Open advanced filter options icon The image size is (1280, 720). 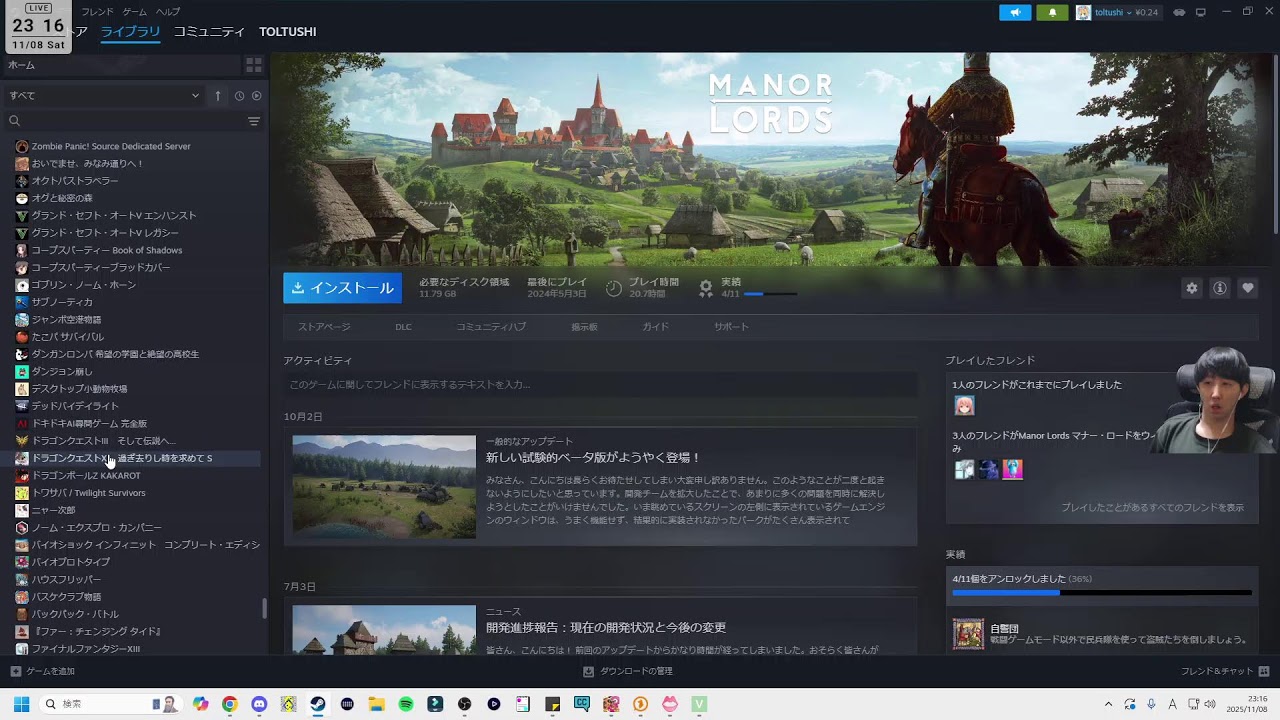click(x=254, y=121)
